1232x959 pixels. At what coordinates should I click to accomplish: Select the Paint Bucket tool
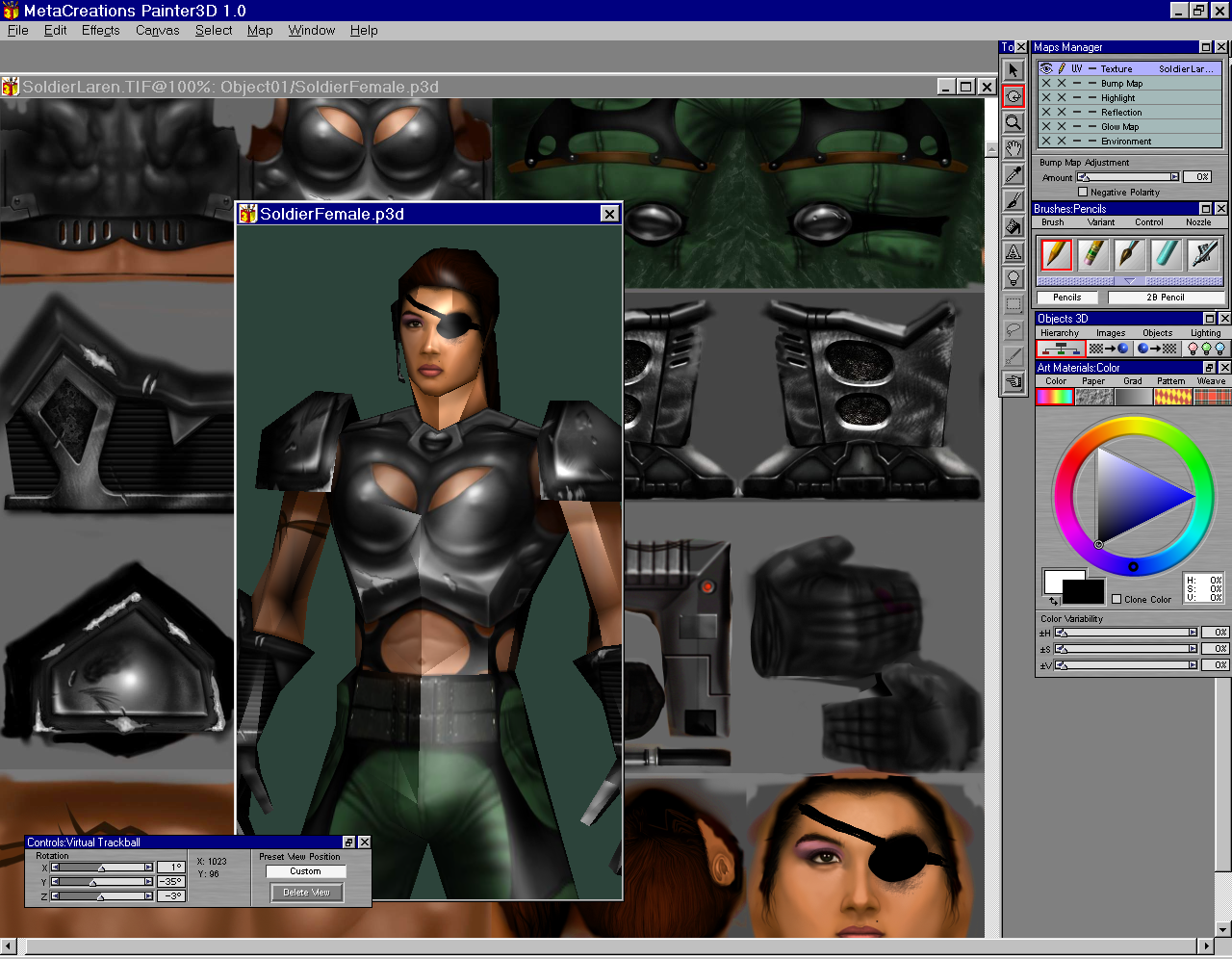[1014, 226]
